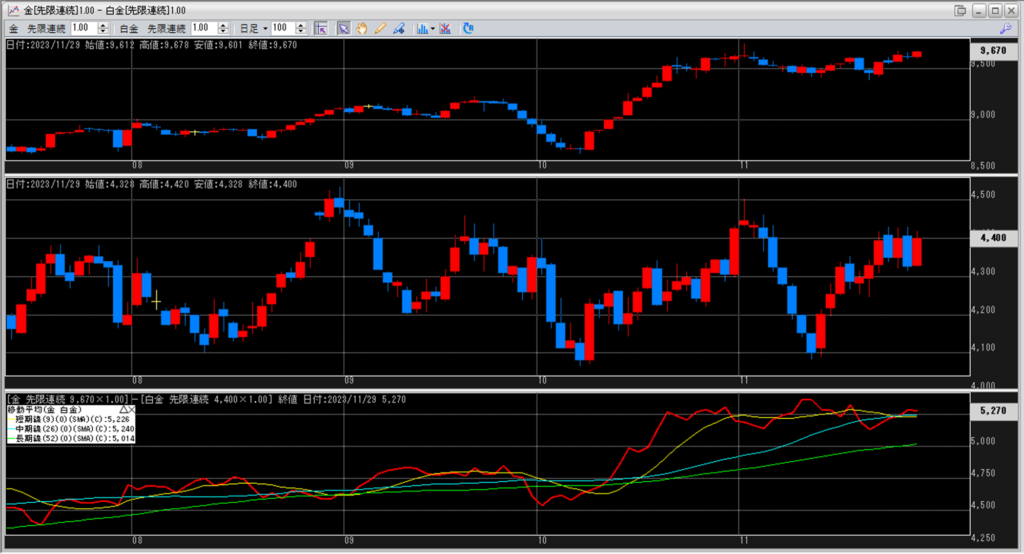Image resolution: width=1024 pixels, height=554 pixels.
Task: Expand the chart type dropdown arrow
Action: click(x=433, y=28)
